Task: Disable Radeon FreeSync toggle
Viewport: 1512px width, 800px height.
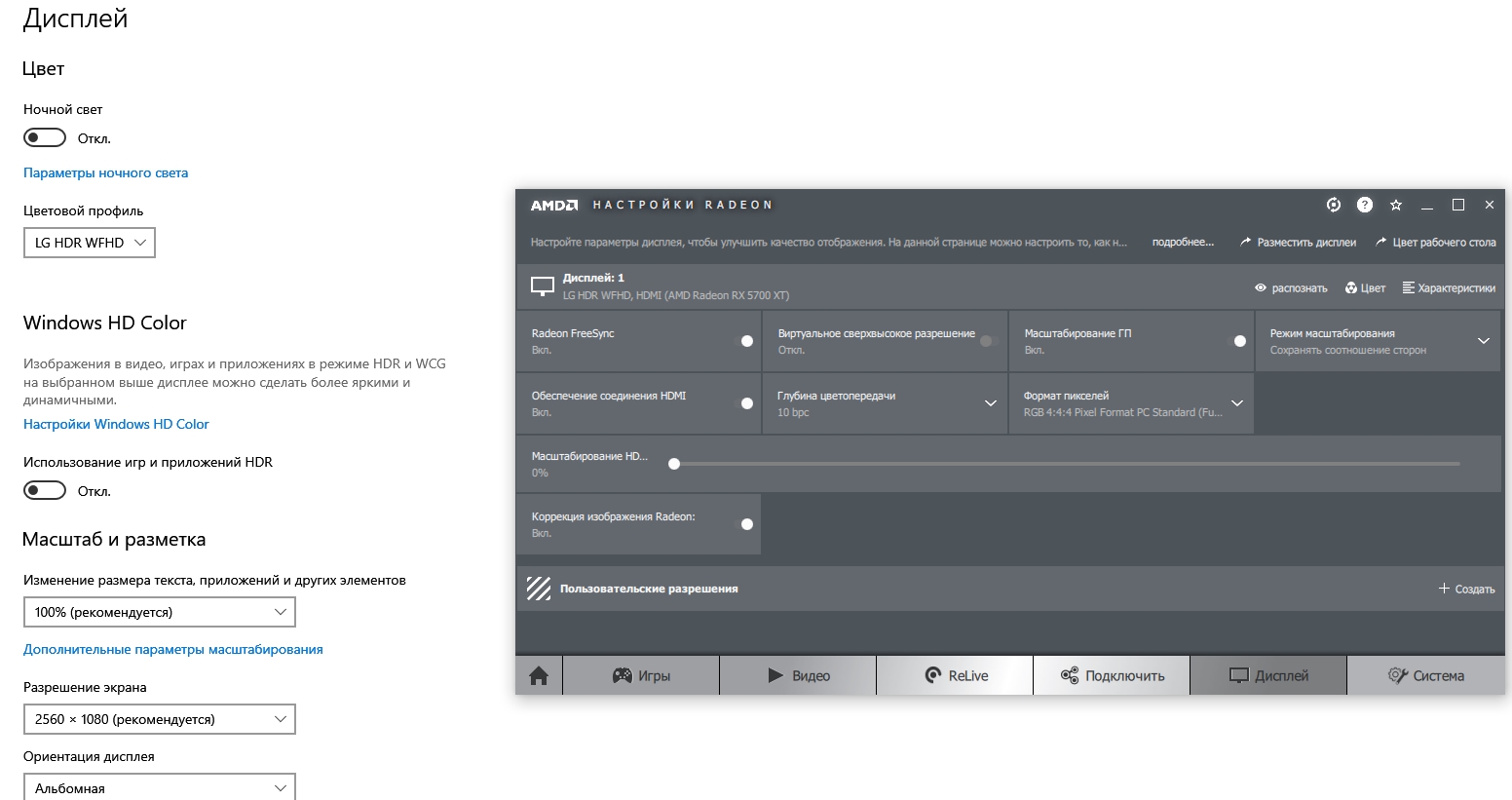Action: point(745,341)
